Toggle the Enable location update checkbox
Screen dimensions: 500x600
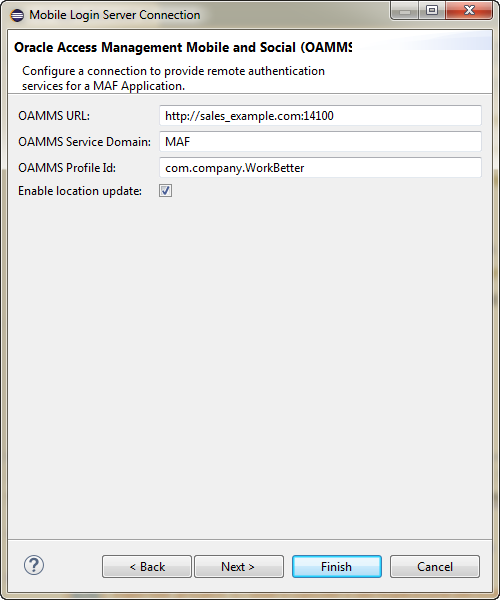(x=166, y=191)
